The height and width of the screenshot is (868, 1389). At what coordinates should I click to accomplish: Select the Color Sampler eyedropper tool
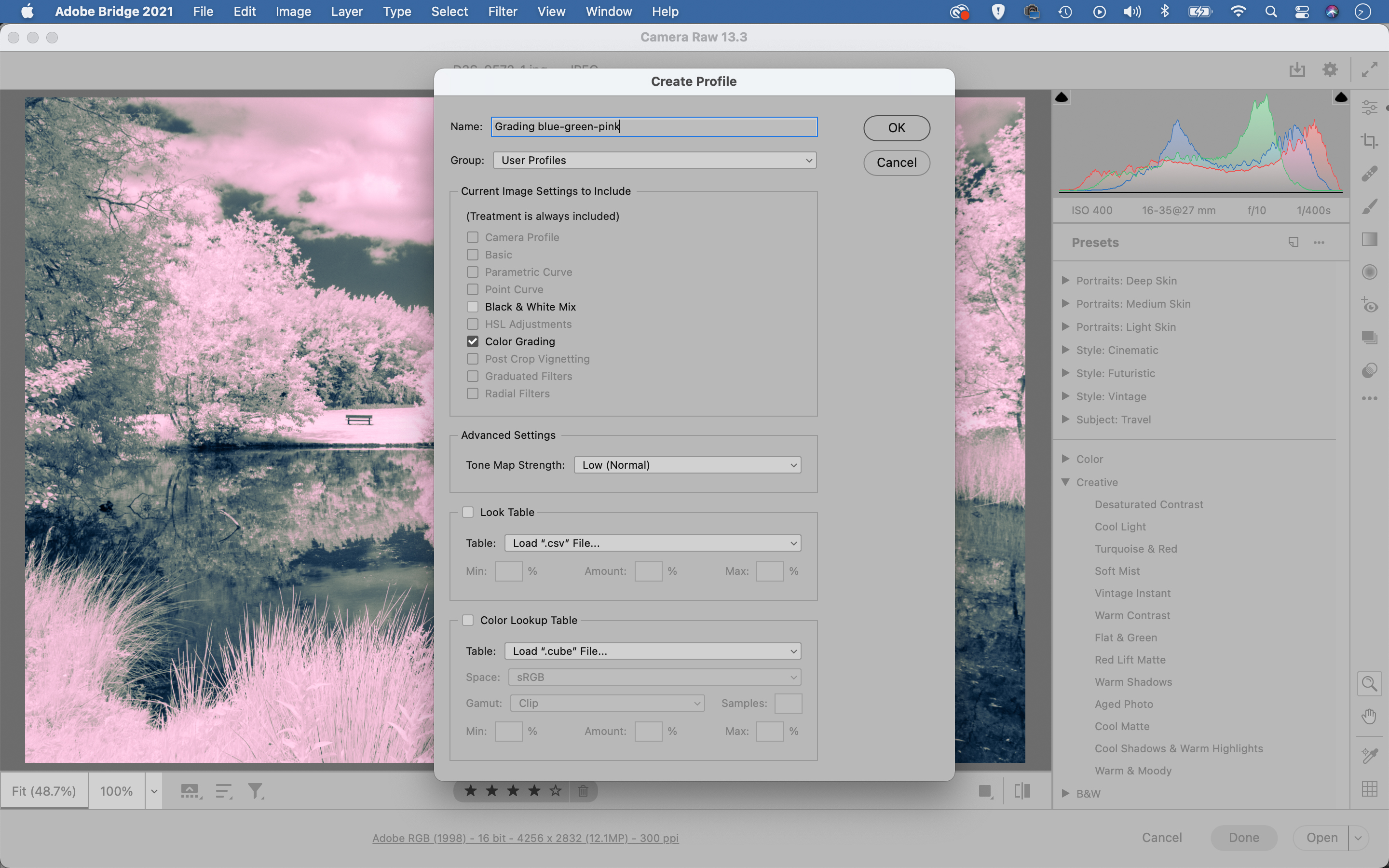pos(1370,756)
